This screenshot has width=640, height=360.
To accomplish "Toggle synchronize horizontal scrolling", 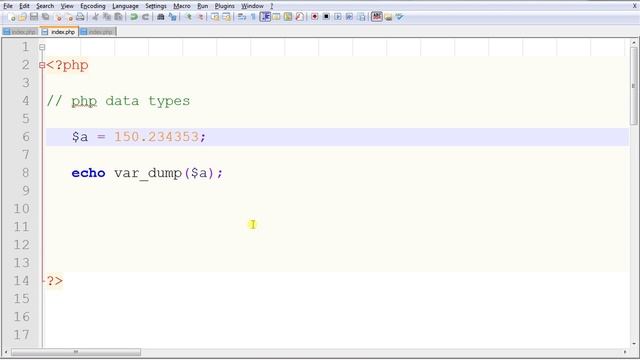I will pyautogui.click(x=226, y=17).
